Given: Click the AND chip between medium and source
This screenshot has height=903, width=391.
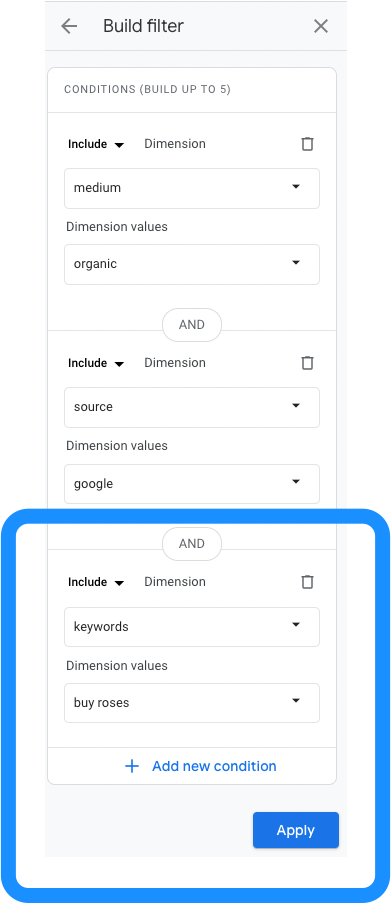Looking at the screenshot, I should pyautogui.click(x=192, y=325).
